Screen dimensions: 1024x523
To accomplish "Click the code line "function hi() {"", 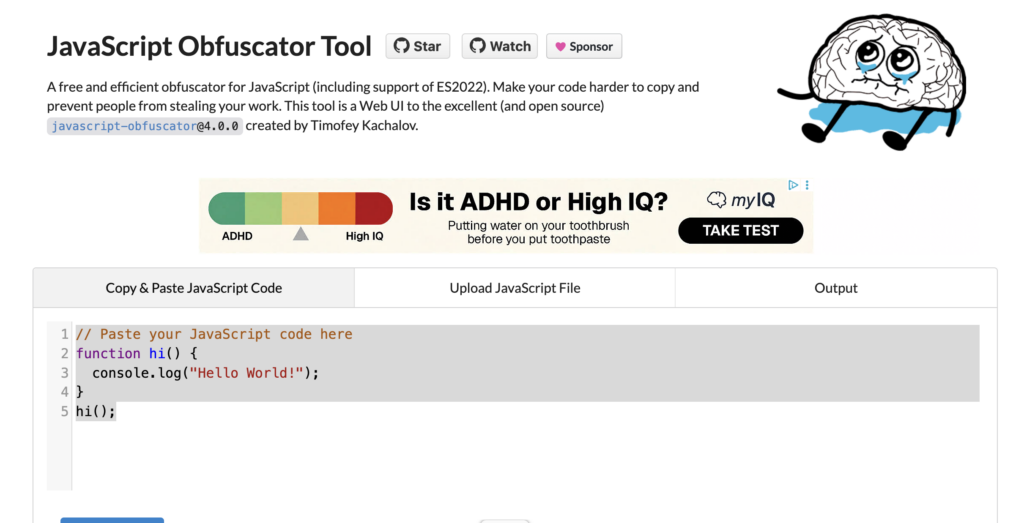I will pos(136,353).
